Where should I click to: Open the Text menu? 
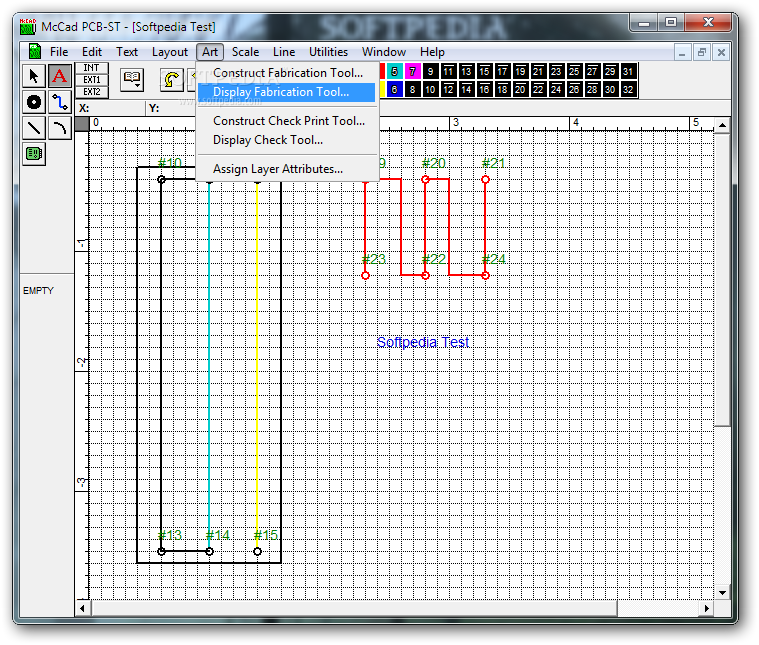click(x=127, y=52)
